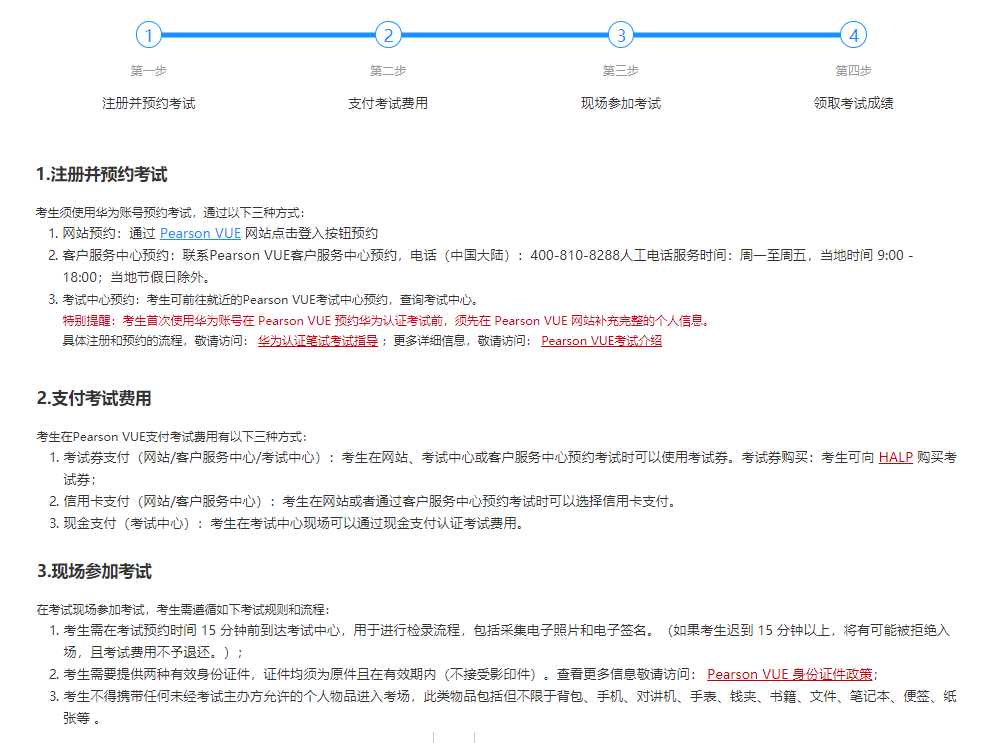Click the 现场参加考试 step label

[x=621, y=103]
